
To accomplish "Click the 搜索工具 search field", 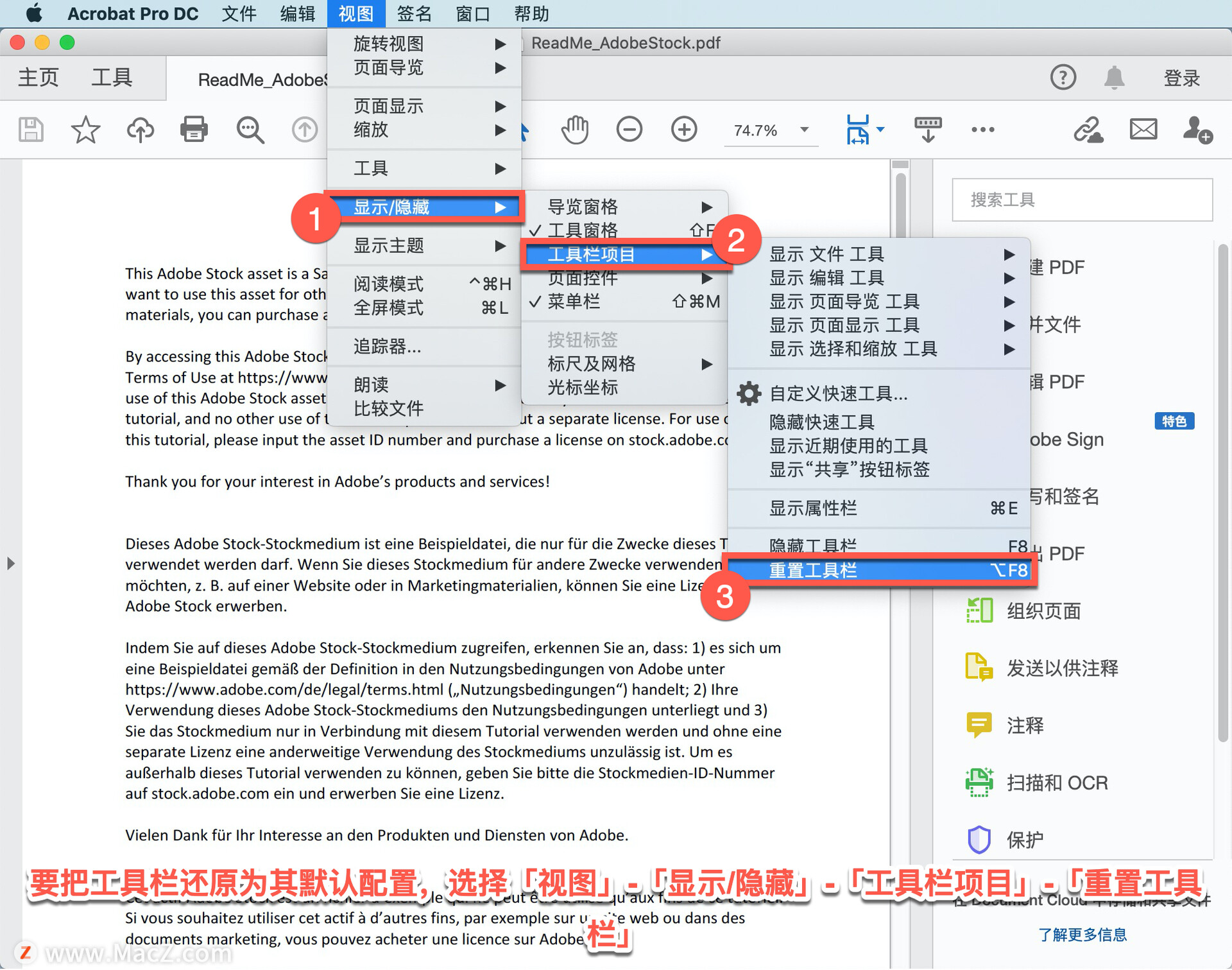I will [x=1082, y=200].
